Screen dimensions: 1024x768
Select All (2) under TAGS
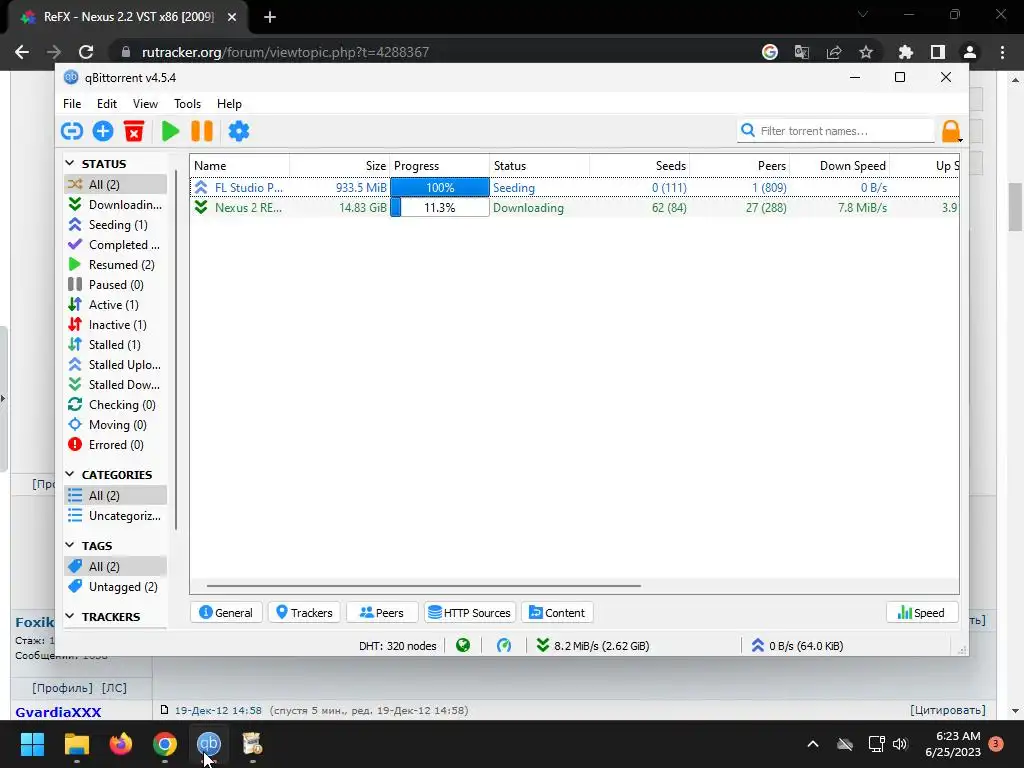point(116,567)
